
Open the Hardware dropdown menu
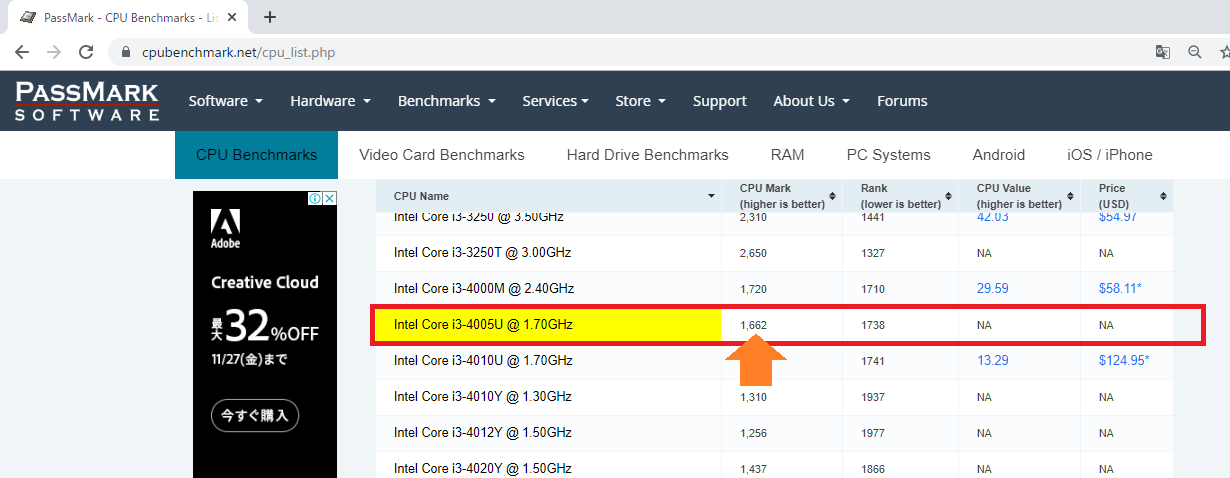[x=330, y=101]
